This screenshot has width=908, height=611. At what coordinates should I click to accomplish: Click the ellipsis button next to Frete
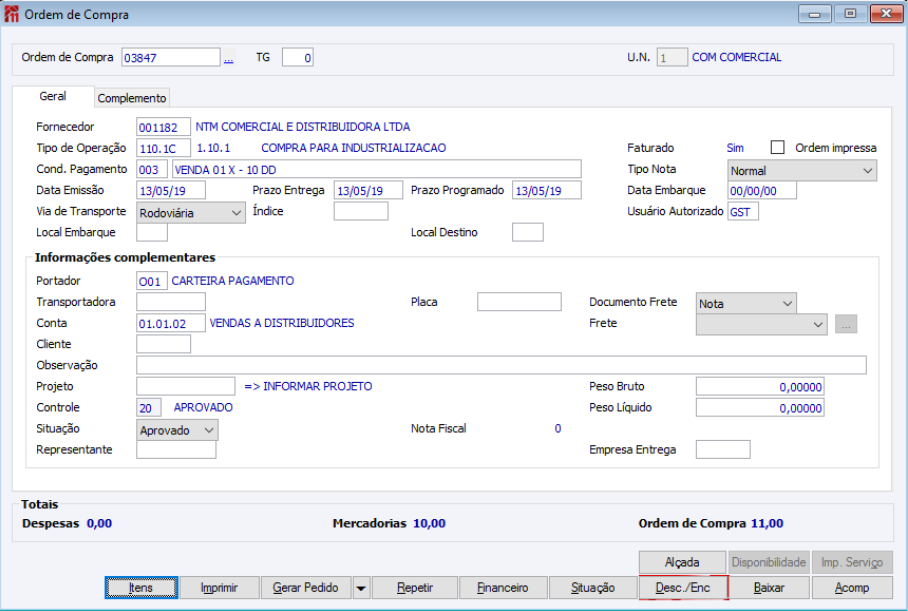[x=846, y=324]
